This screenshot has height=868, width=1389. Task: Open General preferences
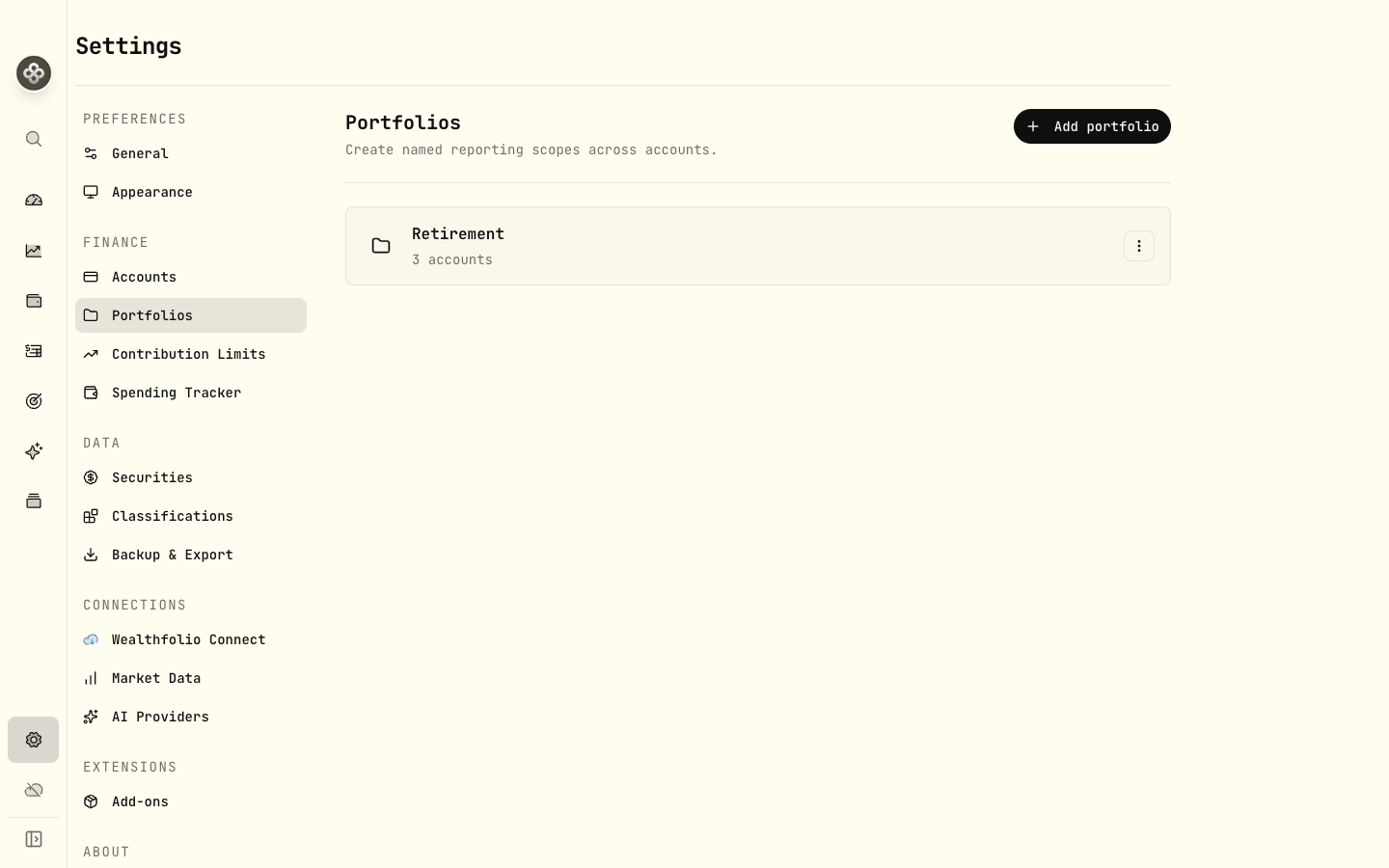click(191, 153)
